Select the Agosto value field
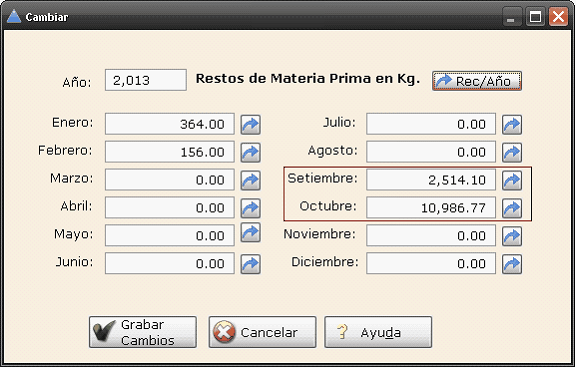The image size is (577, 368). click(431, 152)
